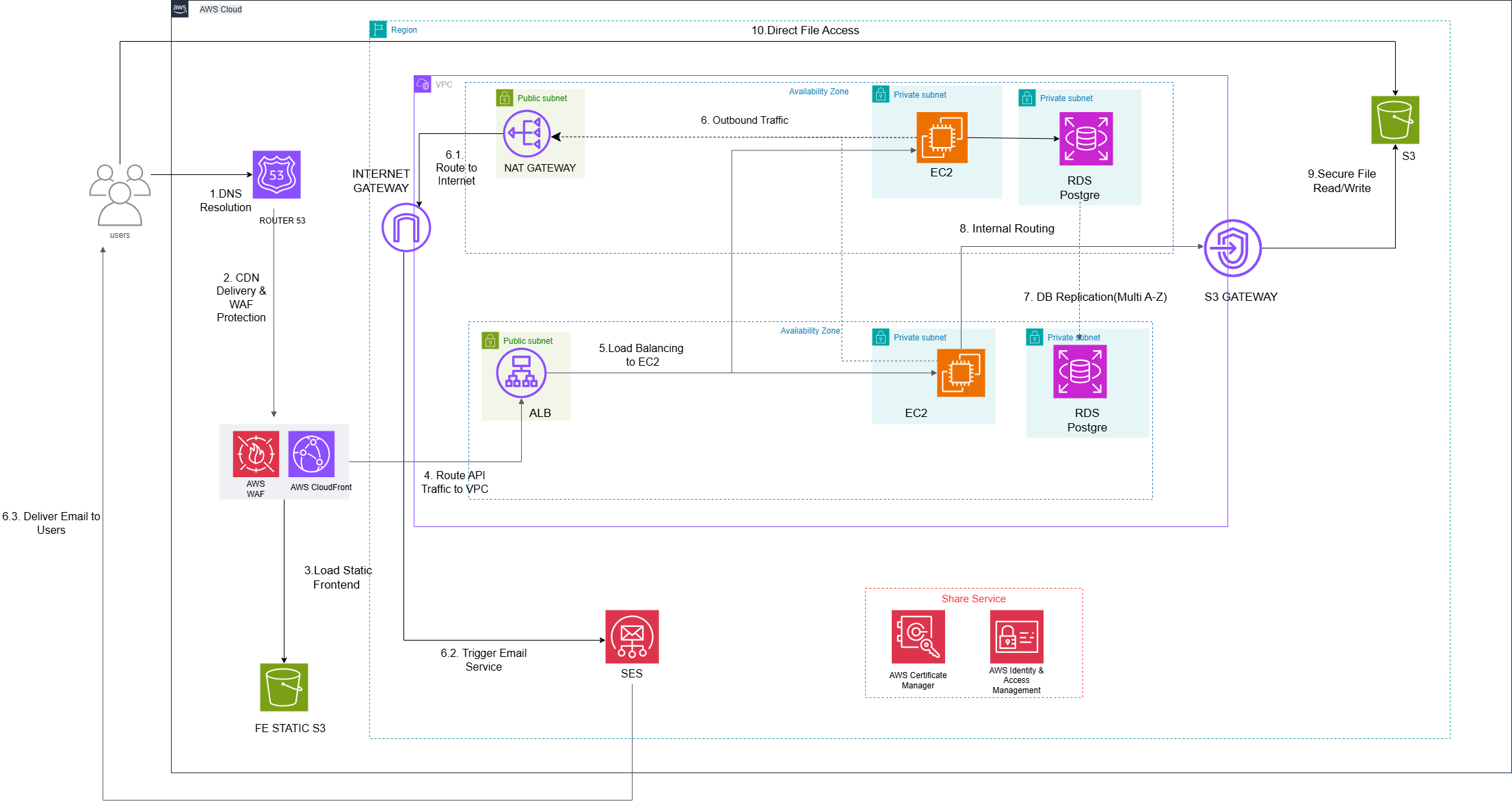
Task: Click the AWS WAF icon
Action: (x=256, y=454)
